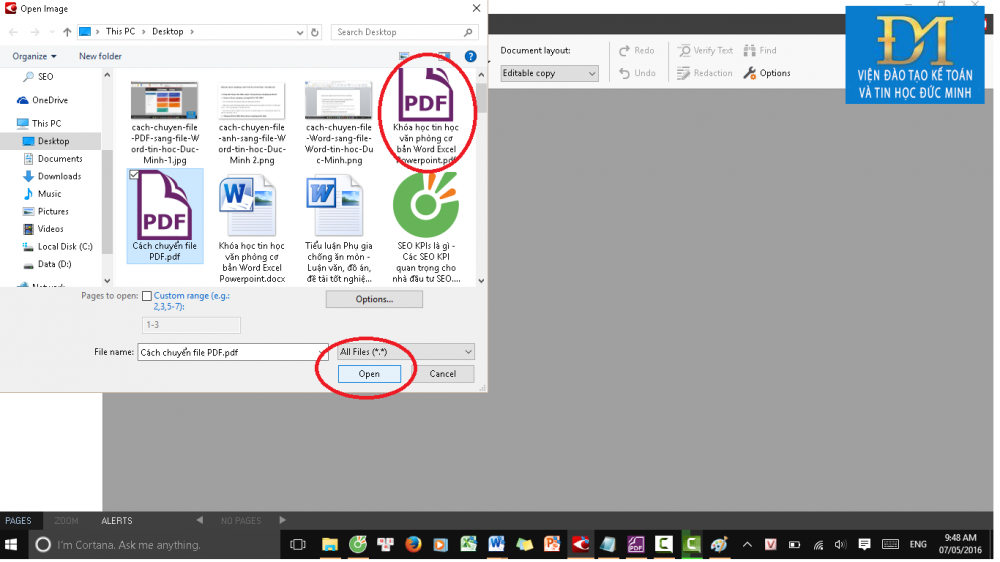Select Data (D:) drive in the sidebar
This screenshot has height=562, width=1000.
(47, 264)
